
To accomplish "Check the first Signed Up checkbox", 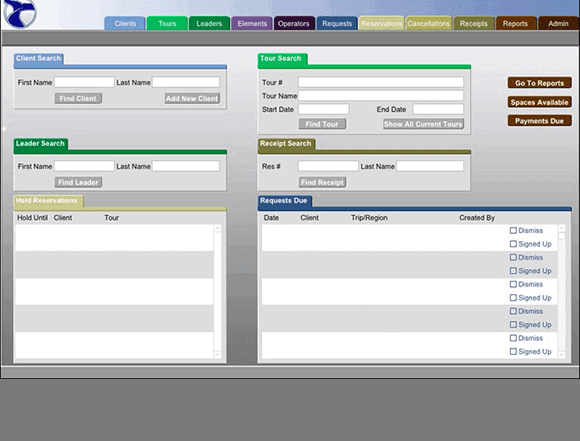I will tap(513, 244).
